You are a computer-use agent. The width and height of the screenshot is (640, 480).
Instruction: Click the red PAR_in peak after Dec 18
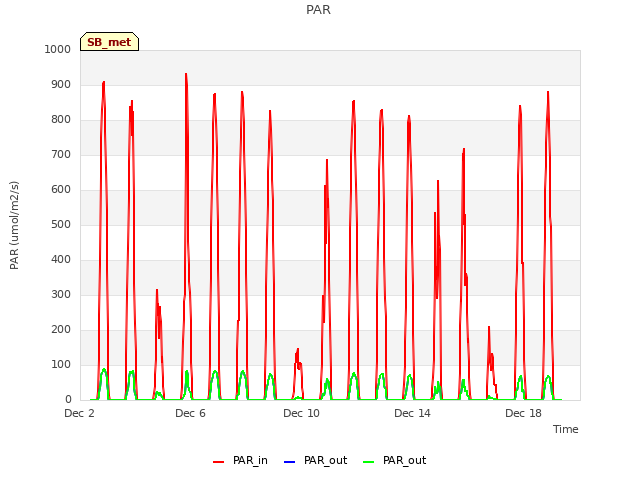pos(548,92)
